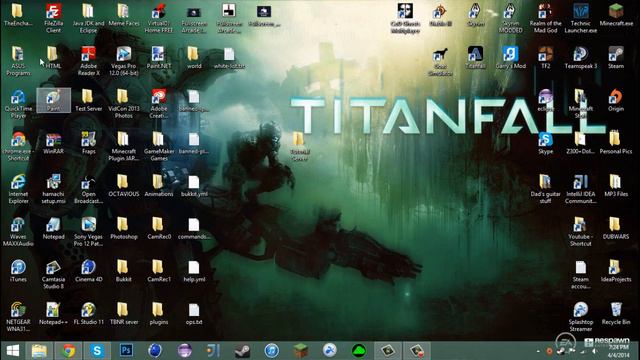
Task: Select the IdeaProjects folder
Action: [616, 271]
